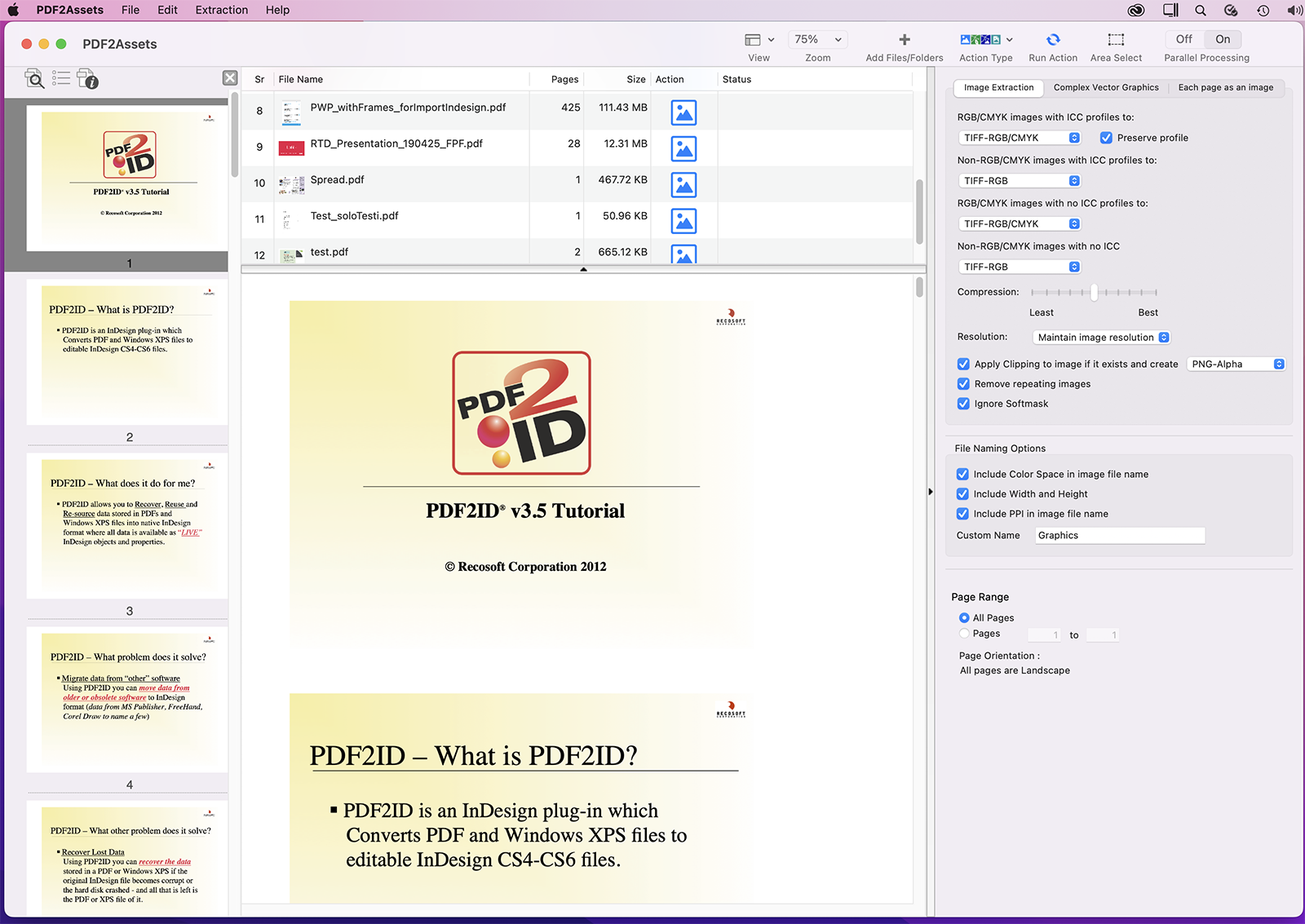Toggle Include Color Space in image file name

point(962,474)
